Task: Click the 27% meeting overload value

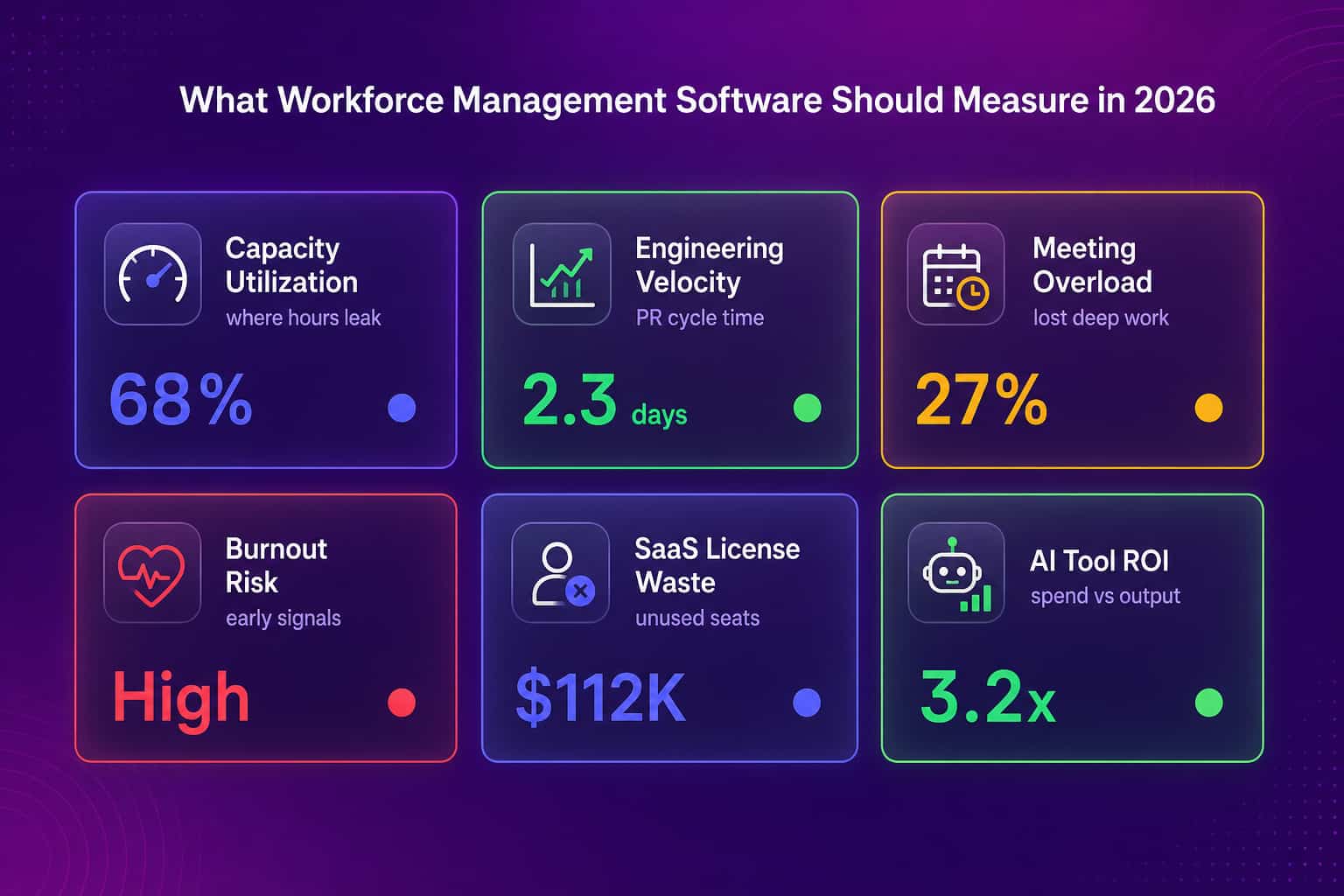Action: pyautogui.click(x=981, y=401)
